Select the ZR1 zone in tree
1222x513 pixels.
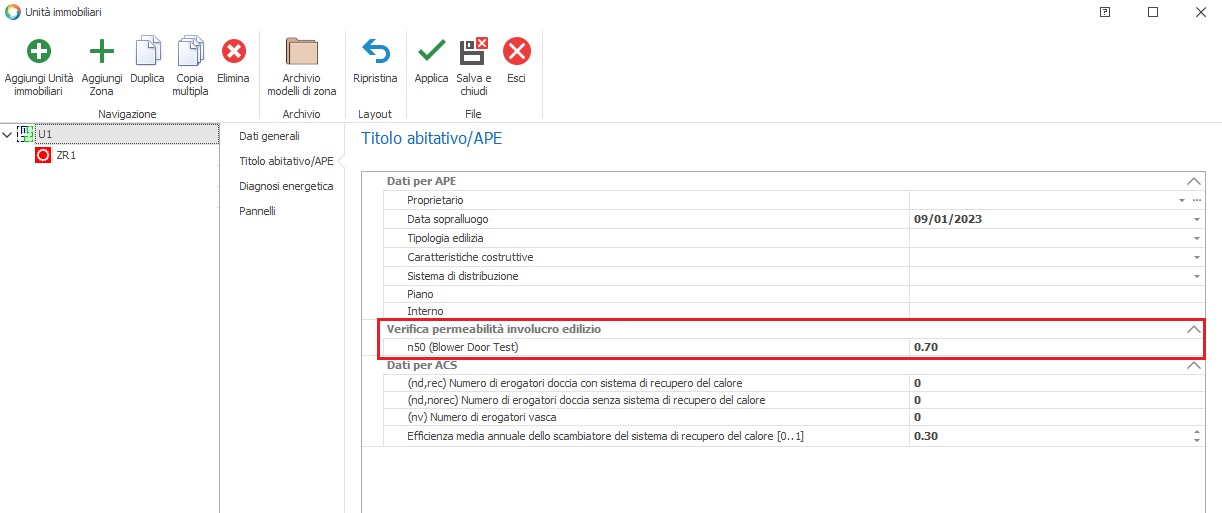point(66,155)
